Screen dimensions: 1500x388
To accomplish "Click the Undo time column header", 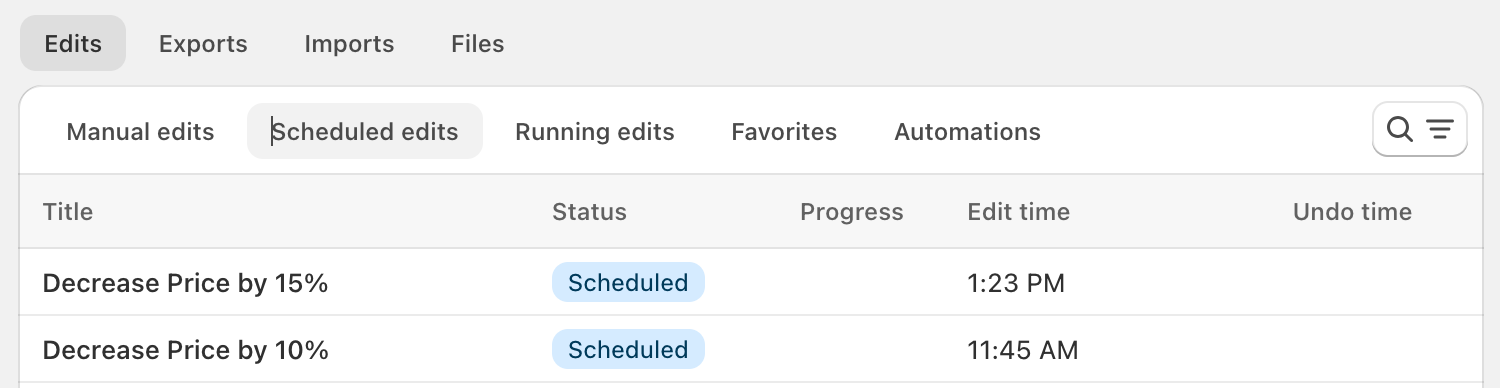I will (x=1352, y=212).
